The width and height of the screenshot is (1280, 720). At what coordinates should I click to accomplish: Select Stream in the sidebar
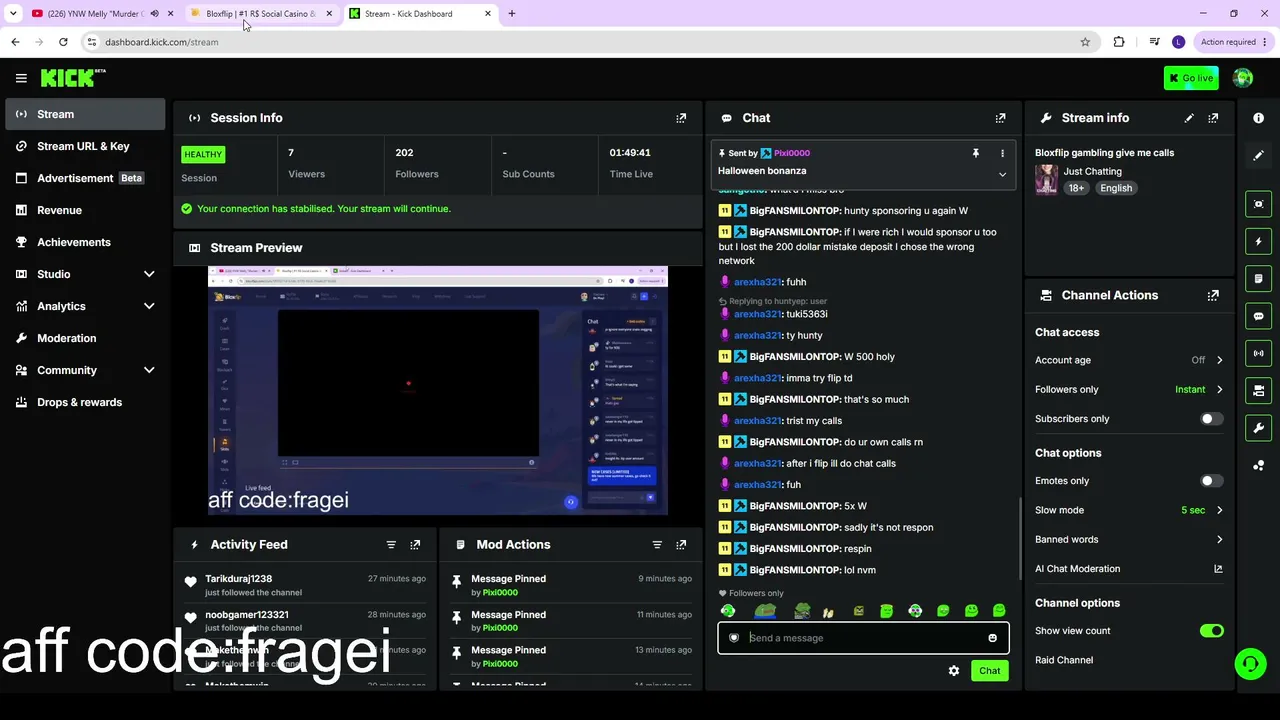click(85, 114)
